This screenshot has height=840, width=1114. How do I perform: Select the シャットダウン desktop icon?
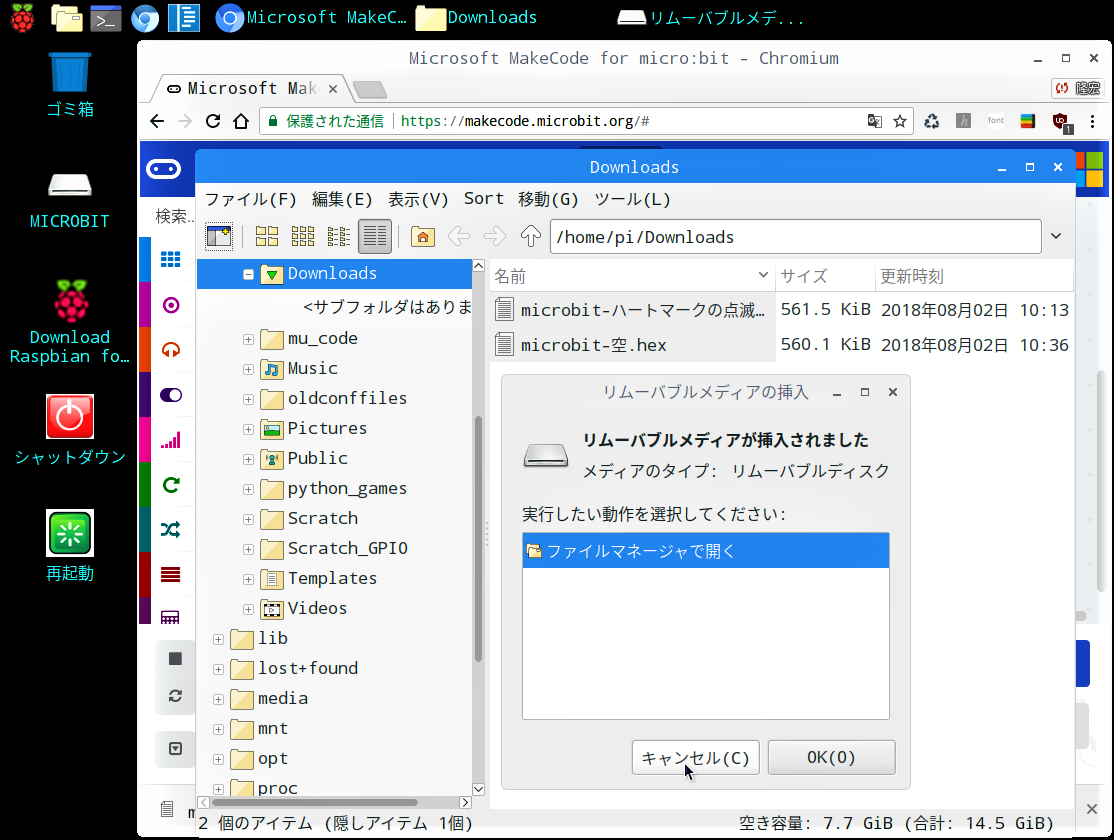coord(70,430)
